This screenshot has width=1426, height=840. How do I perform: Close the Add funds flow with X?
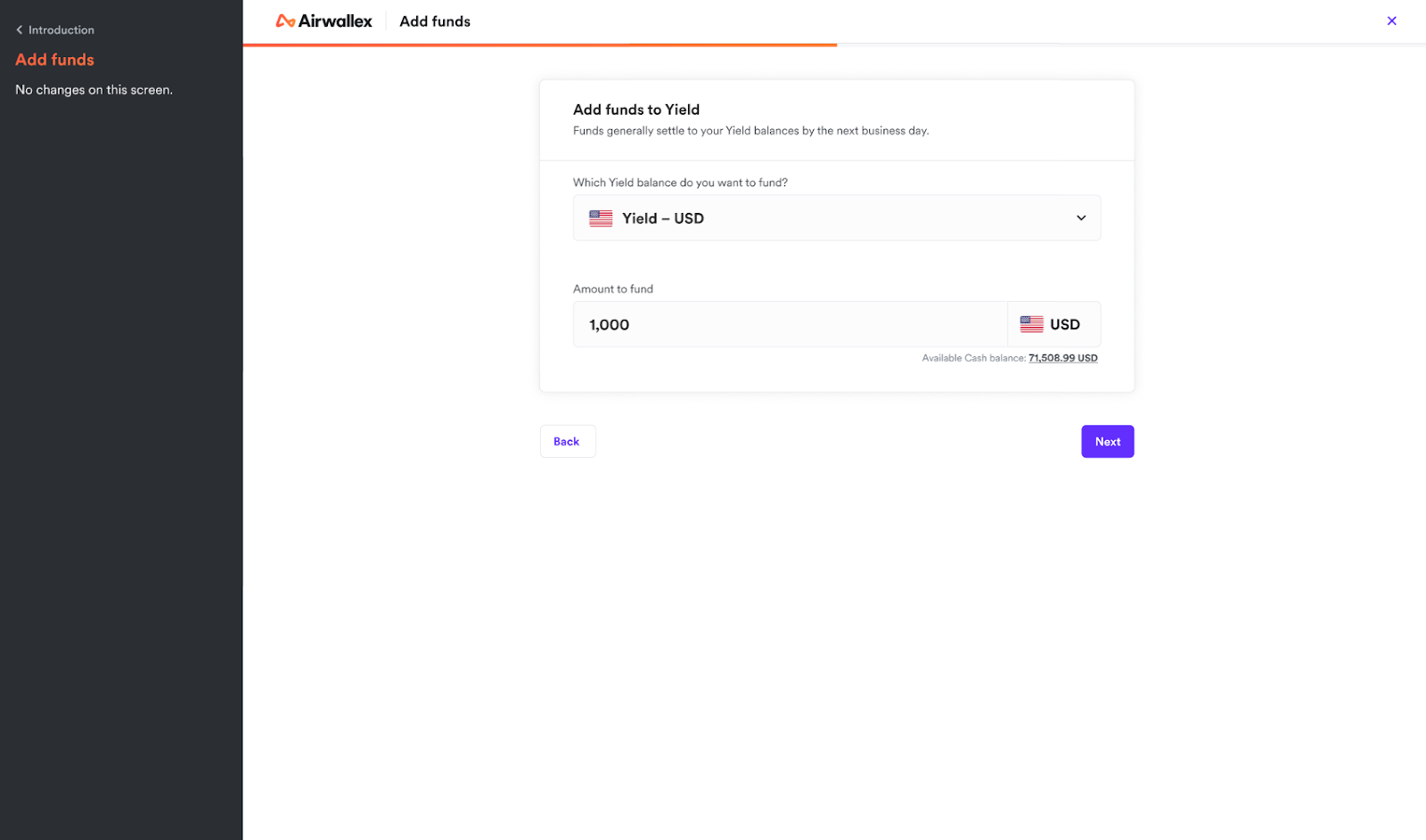pyautogui.click(x=1391, y=20)
